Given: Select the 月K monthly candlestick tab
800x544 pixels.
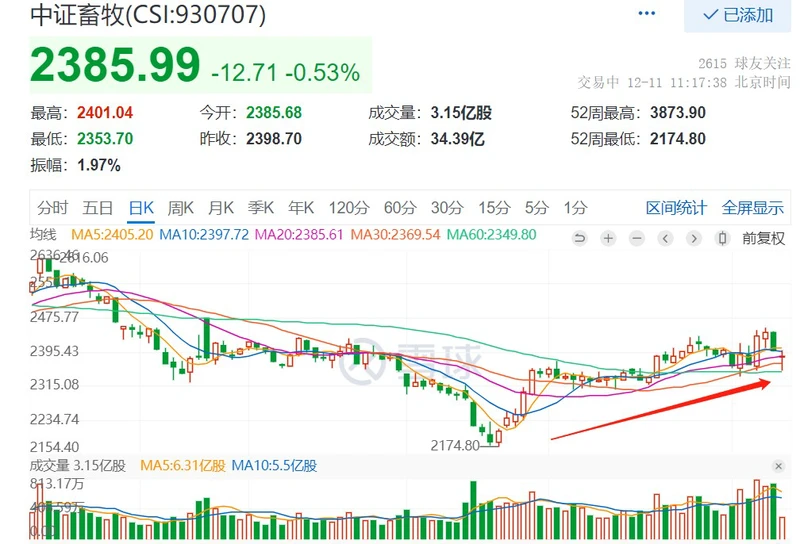Looking at the screenshot, I should pos(221,208).
